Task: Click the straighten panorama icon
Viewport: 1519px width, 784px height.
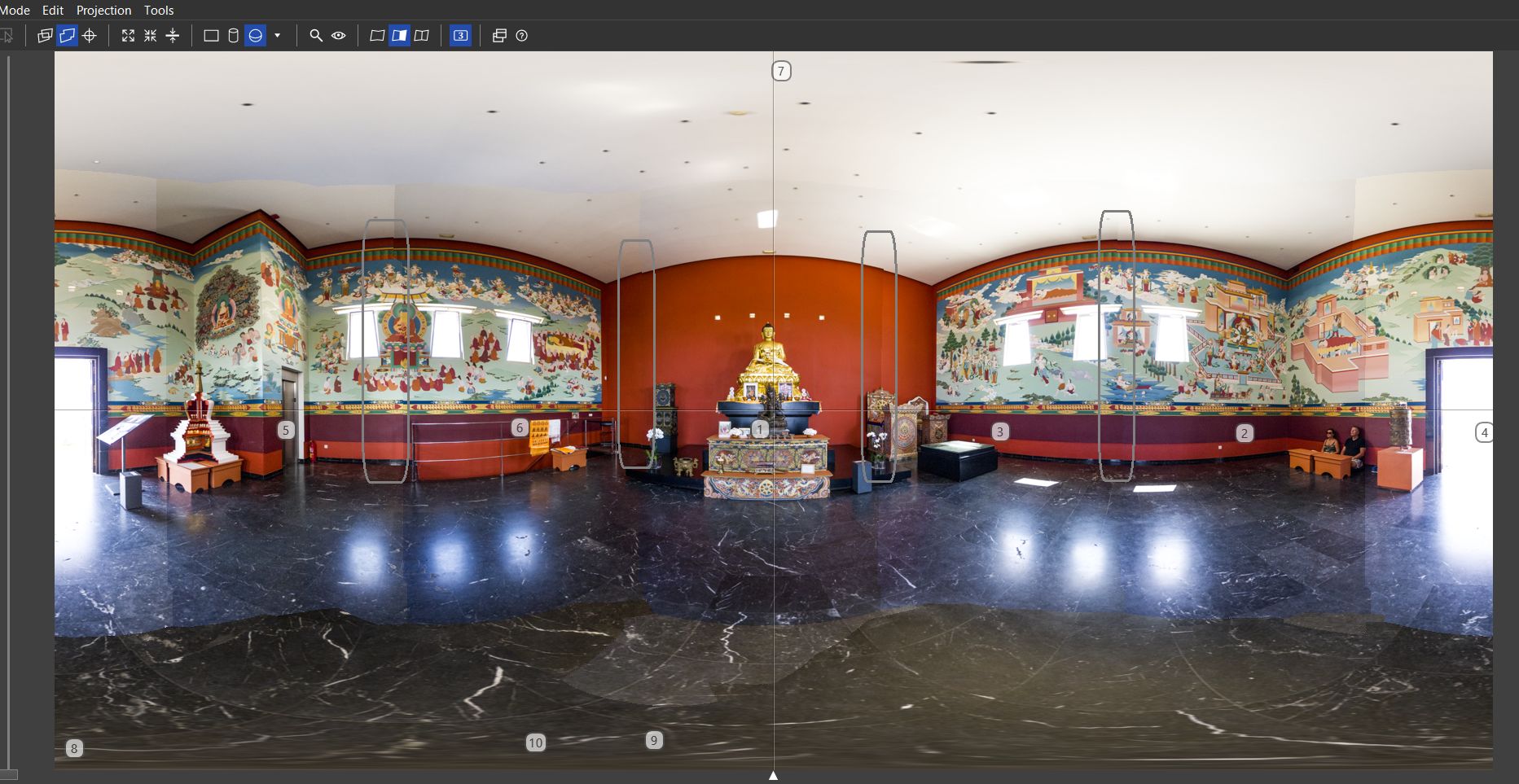Action: (x=173, y=36)
